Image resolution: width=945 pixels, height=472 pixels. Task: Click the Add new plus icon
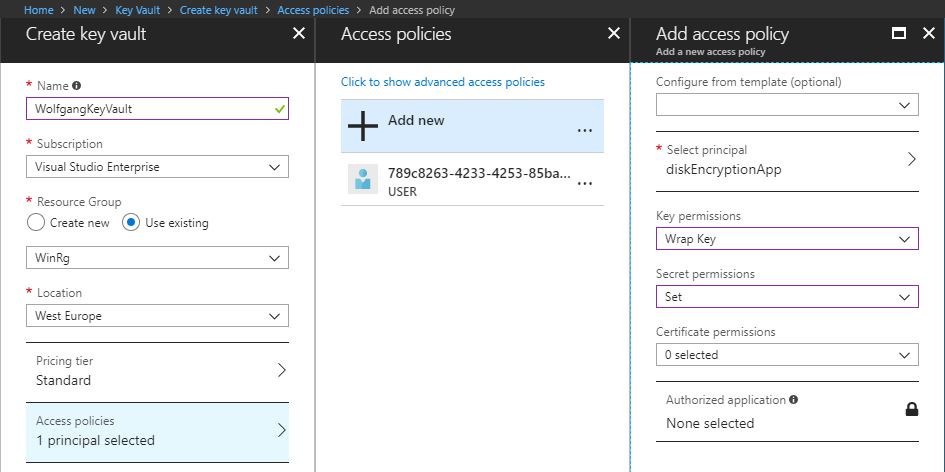click(x=363, y=126)
